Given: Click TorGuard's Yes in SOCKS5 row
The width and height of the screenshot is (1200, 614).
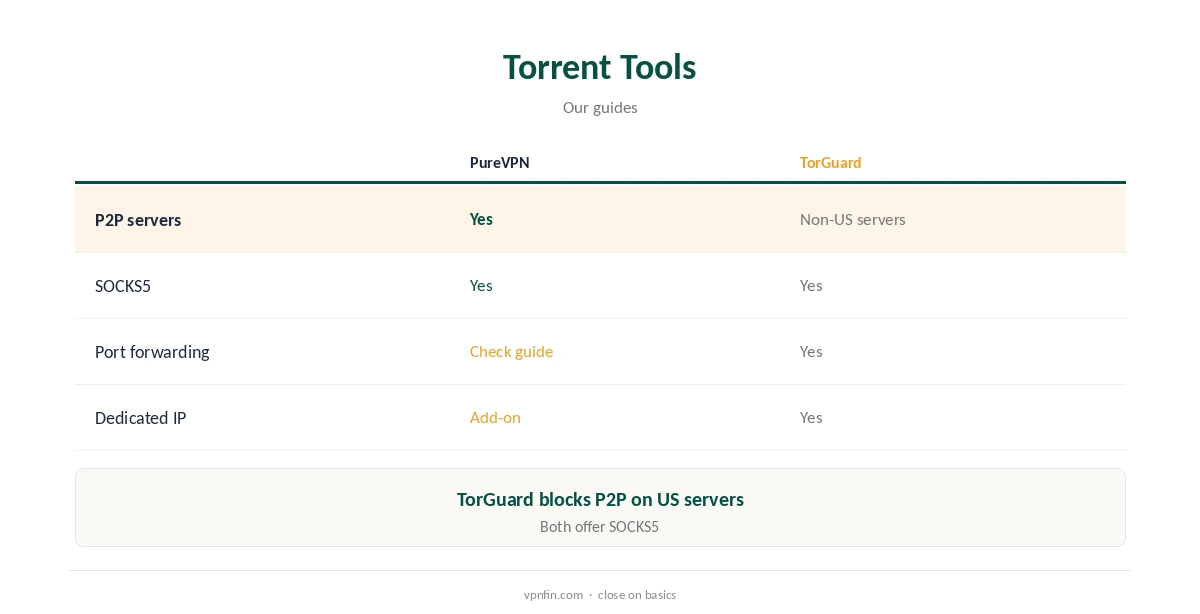Looking at the screenshot, I should coord(811,285).
